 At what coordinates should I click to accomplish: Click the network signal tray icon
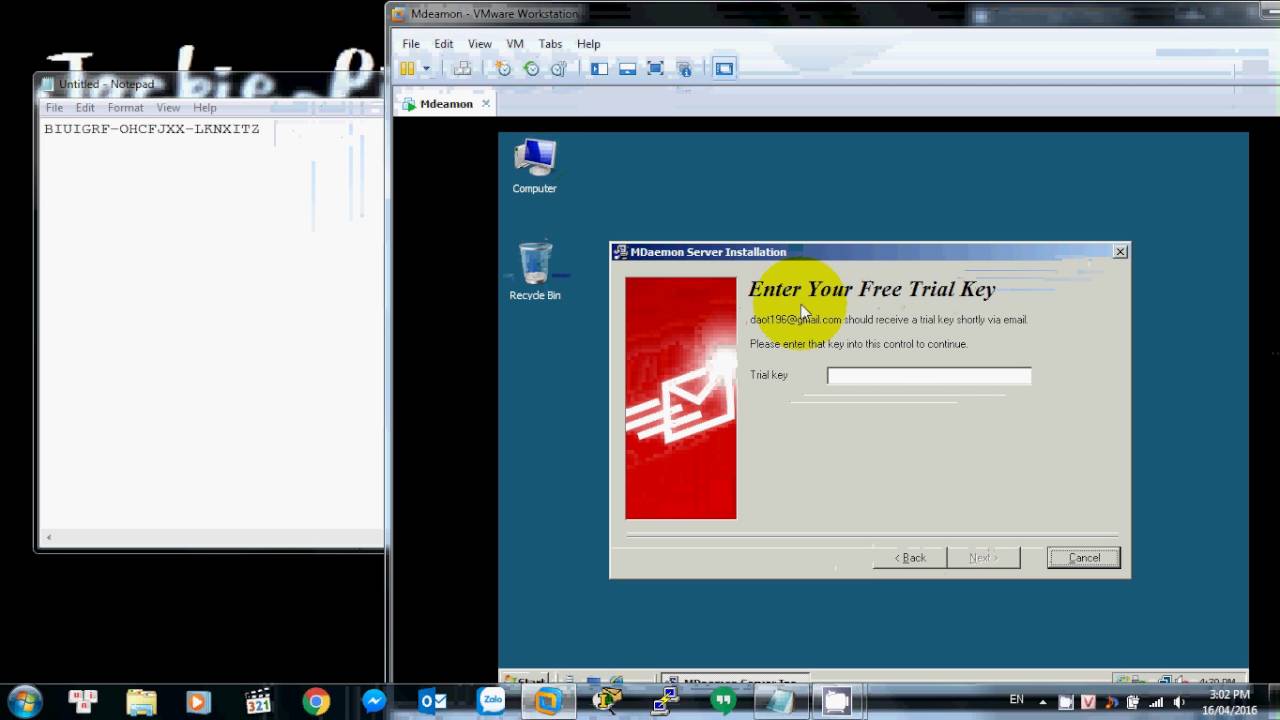click(1156, 702)
